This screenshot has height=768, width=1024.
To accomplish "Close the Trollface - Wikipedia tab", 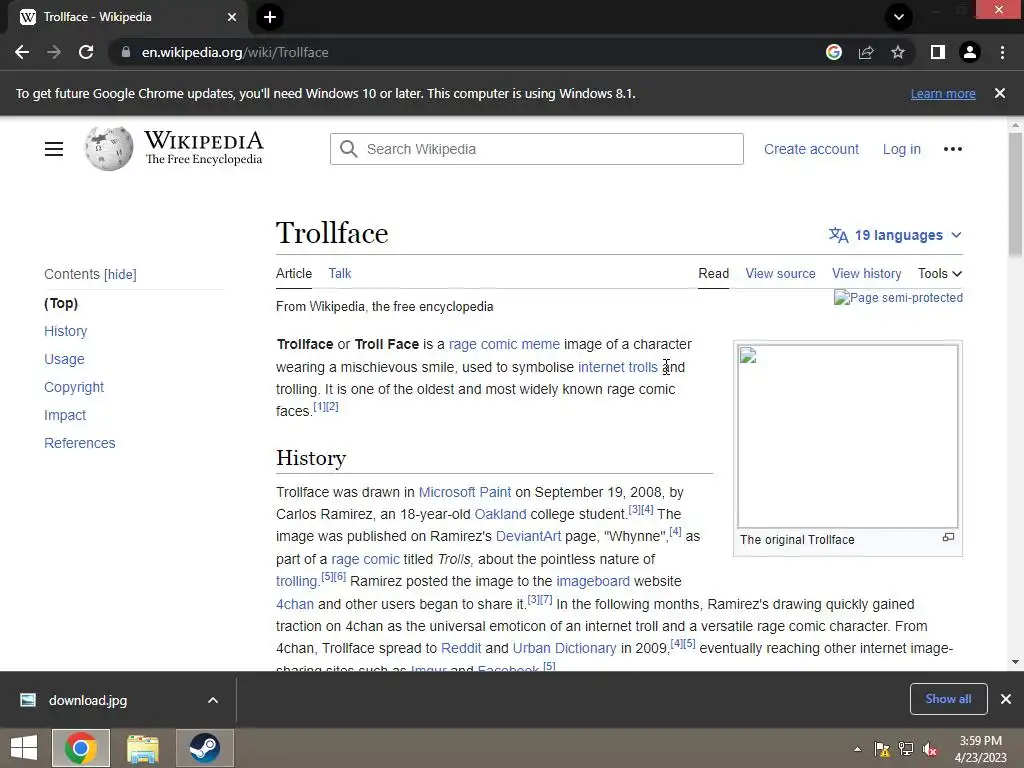I will pos(232,17).
